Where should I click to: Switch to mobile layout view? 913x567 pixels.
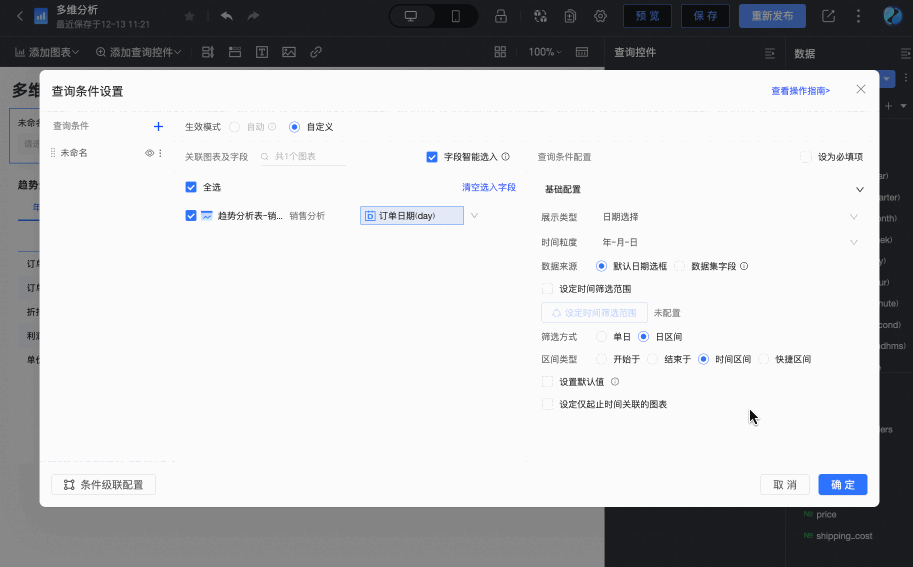tap(456, 16)
